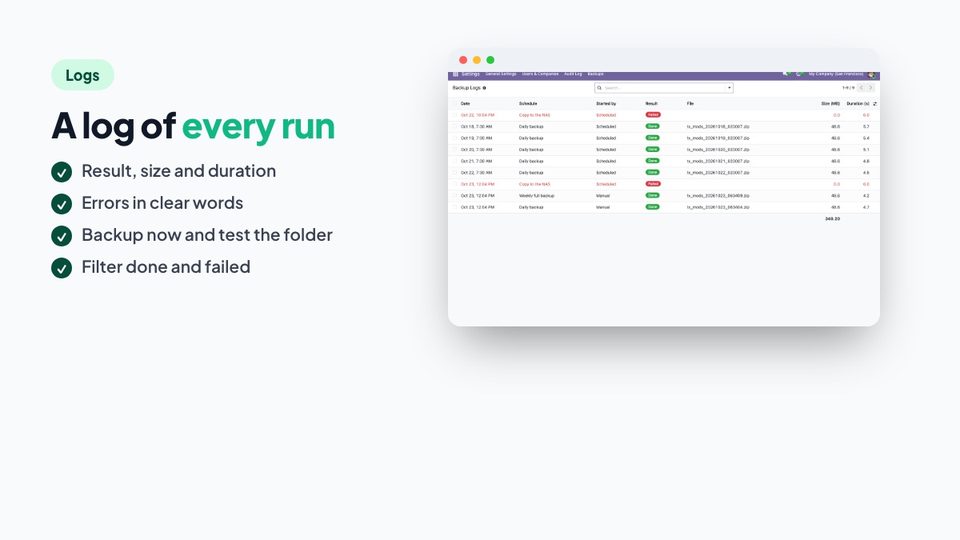Click the red window close dot
Viewport: 960px width, 540px height.
point(463,60)
